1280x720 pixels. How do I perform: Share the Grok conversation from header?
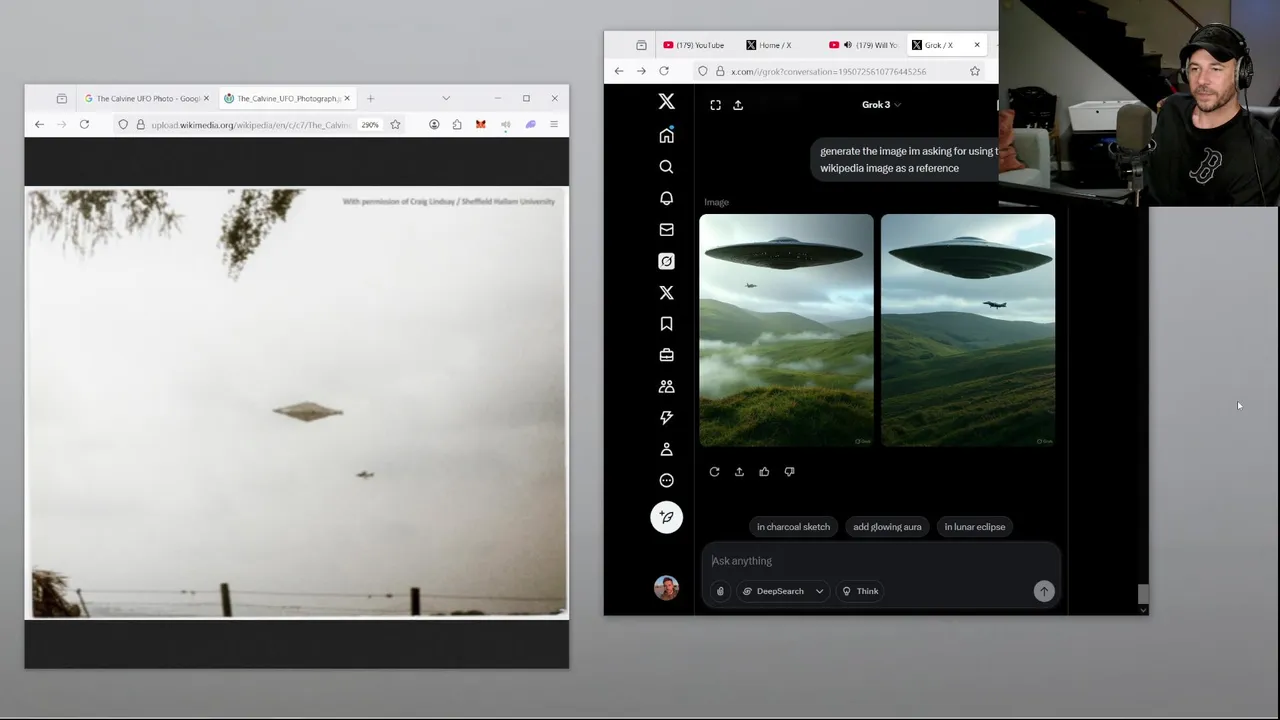click(738, 105)
